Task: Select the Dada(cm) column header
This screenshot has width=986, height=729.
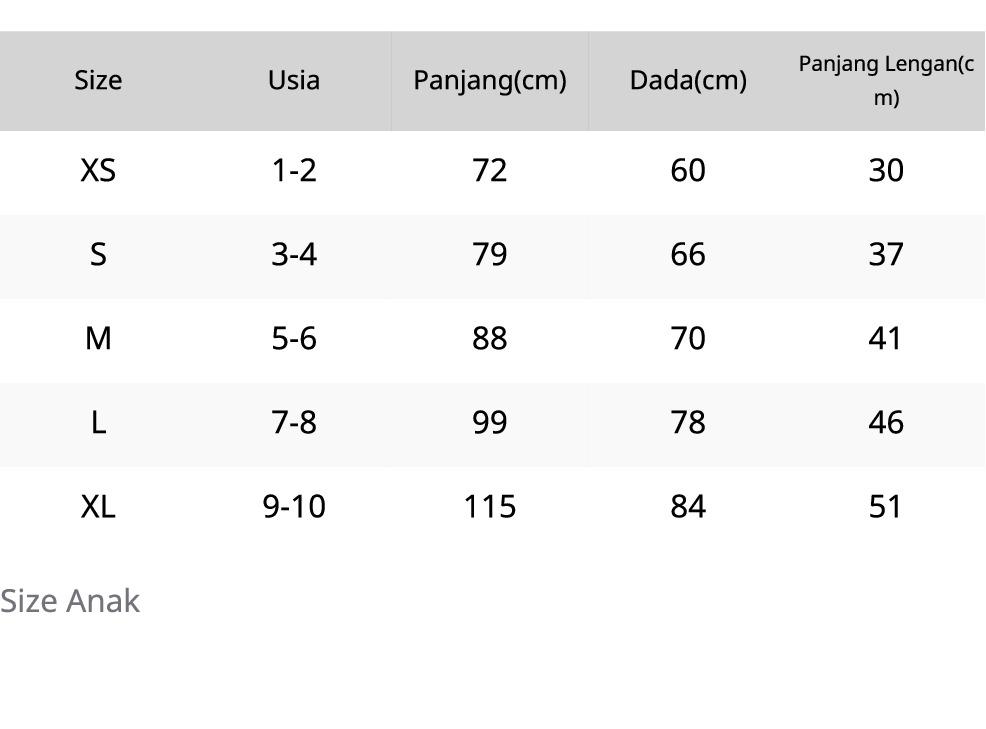Action: [x=688, y=80]
